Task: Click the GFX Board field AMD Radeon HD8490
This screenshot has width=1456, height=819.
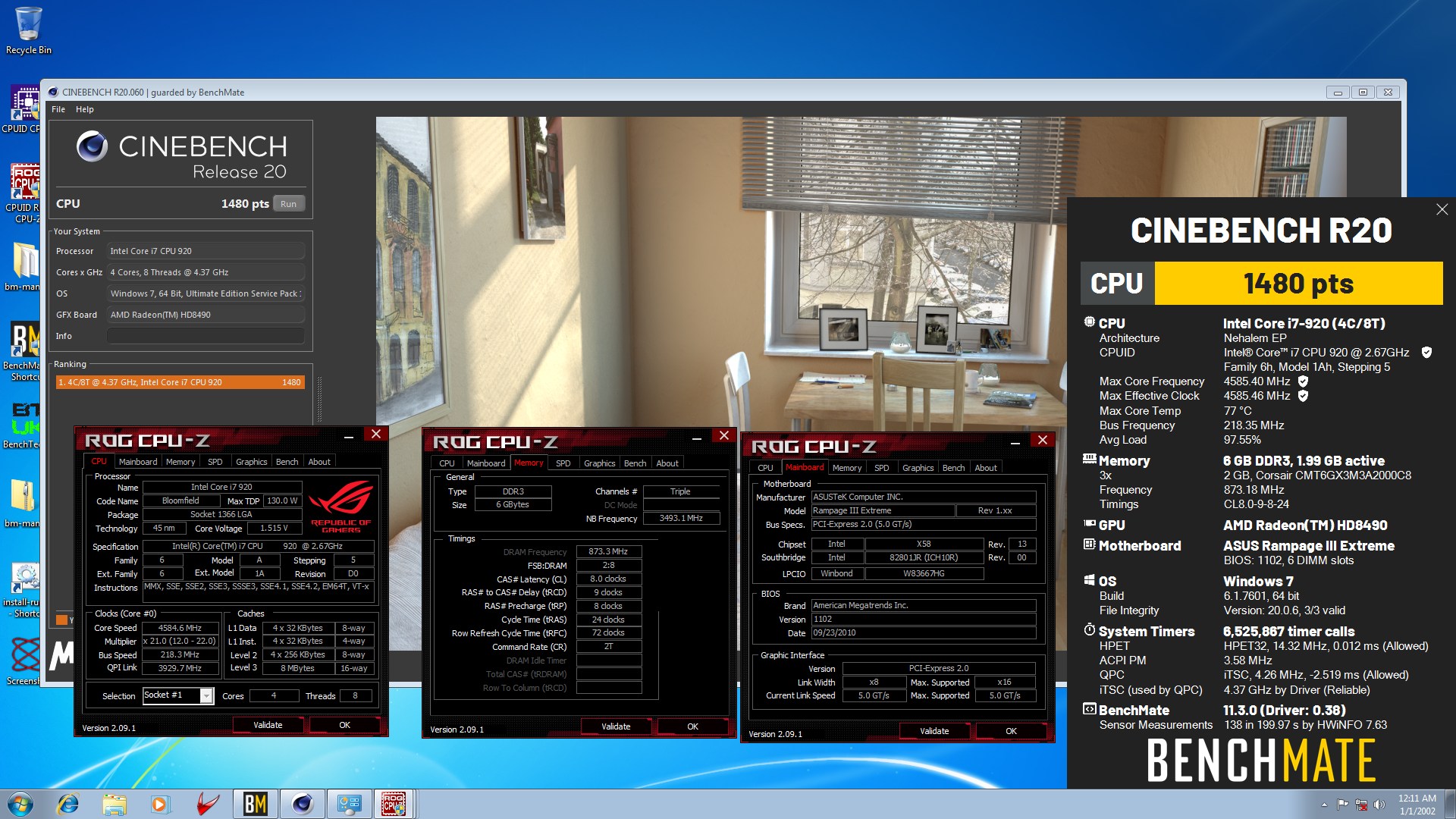Action: point(206,315)
